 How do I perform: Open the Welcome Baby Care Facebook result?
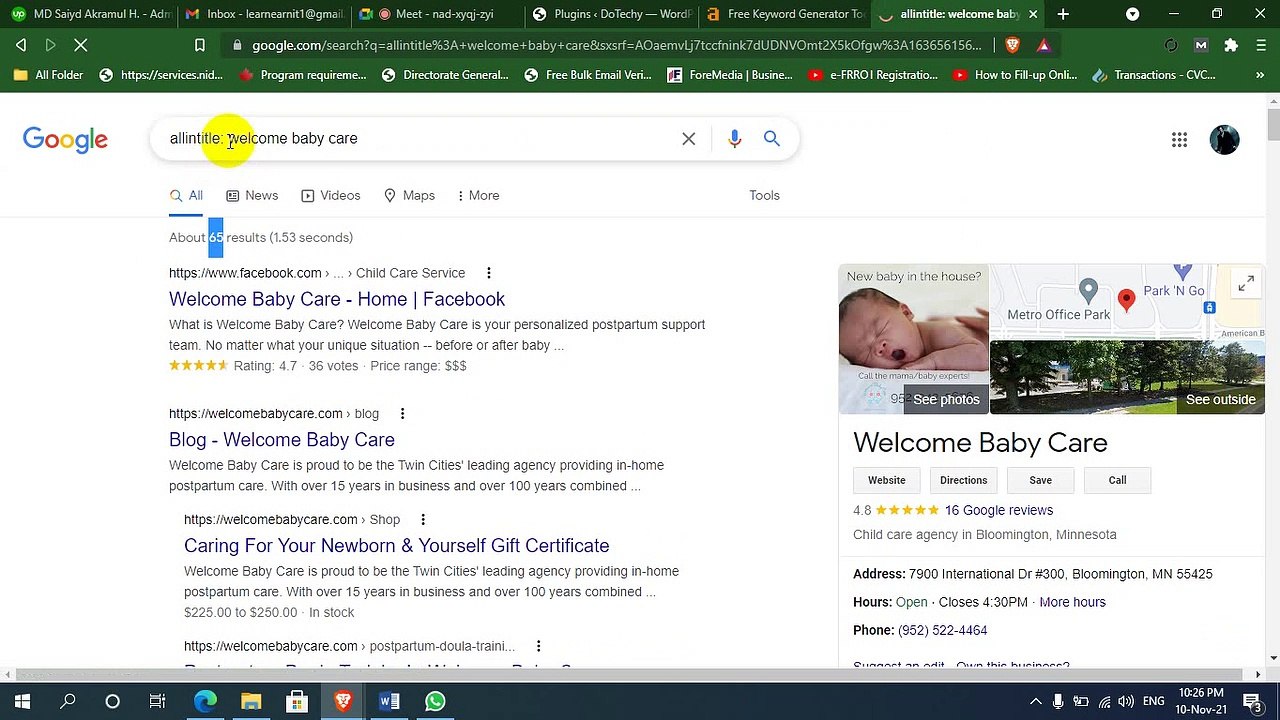click(337, 299)
